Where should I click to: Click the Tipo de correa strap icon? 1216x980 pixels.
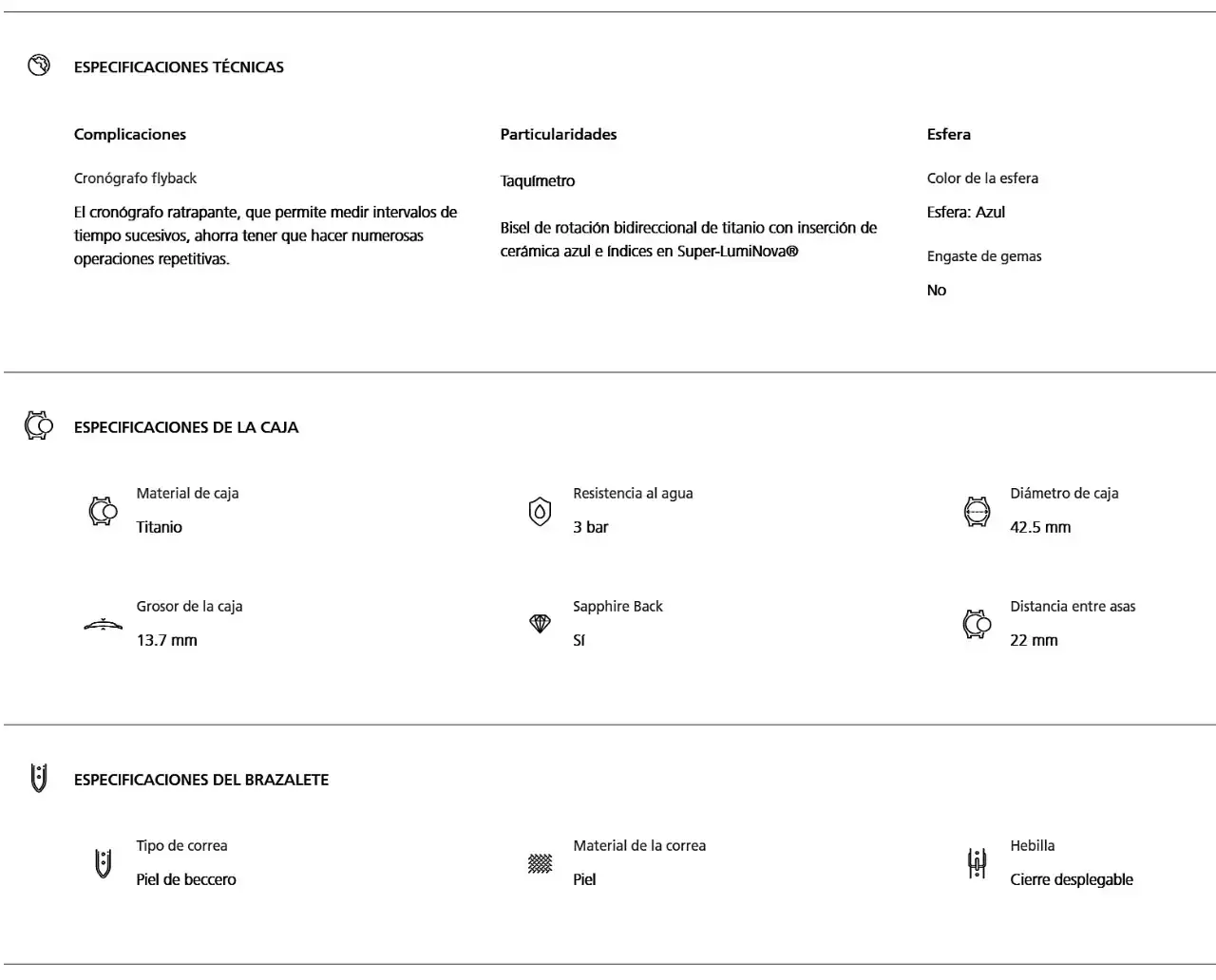[x=103, y=863]
